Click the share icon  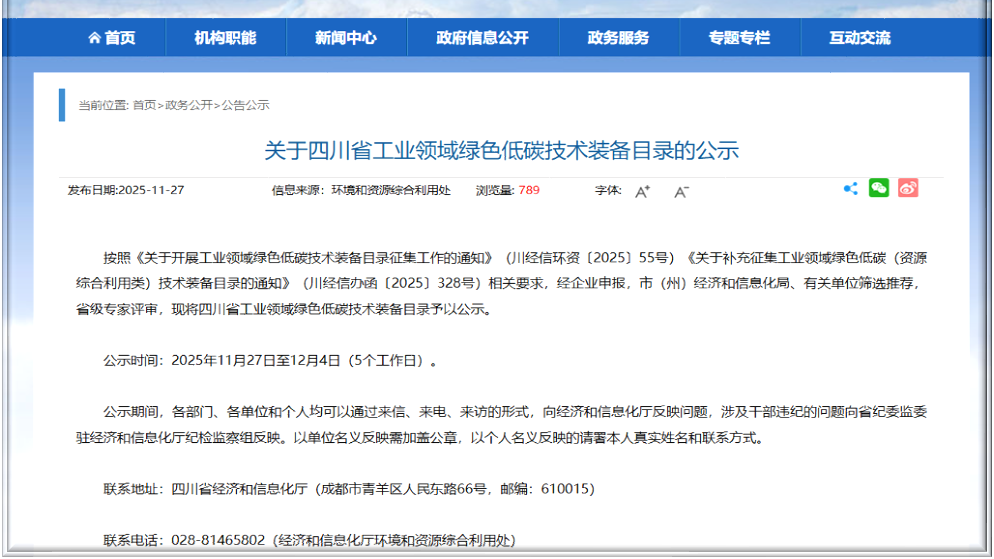[x=850, y=189]
